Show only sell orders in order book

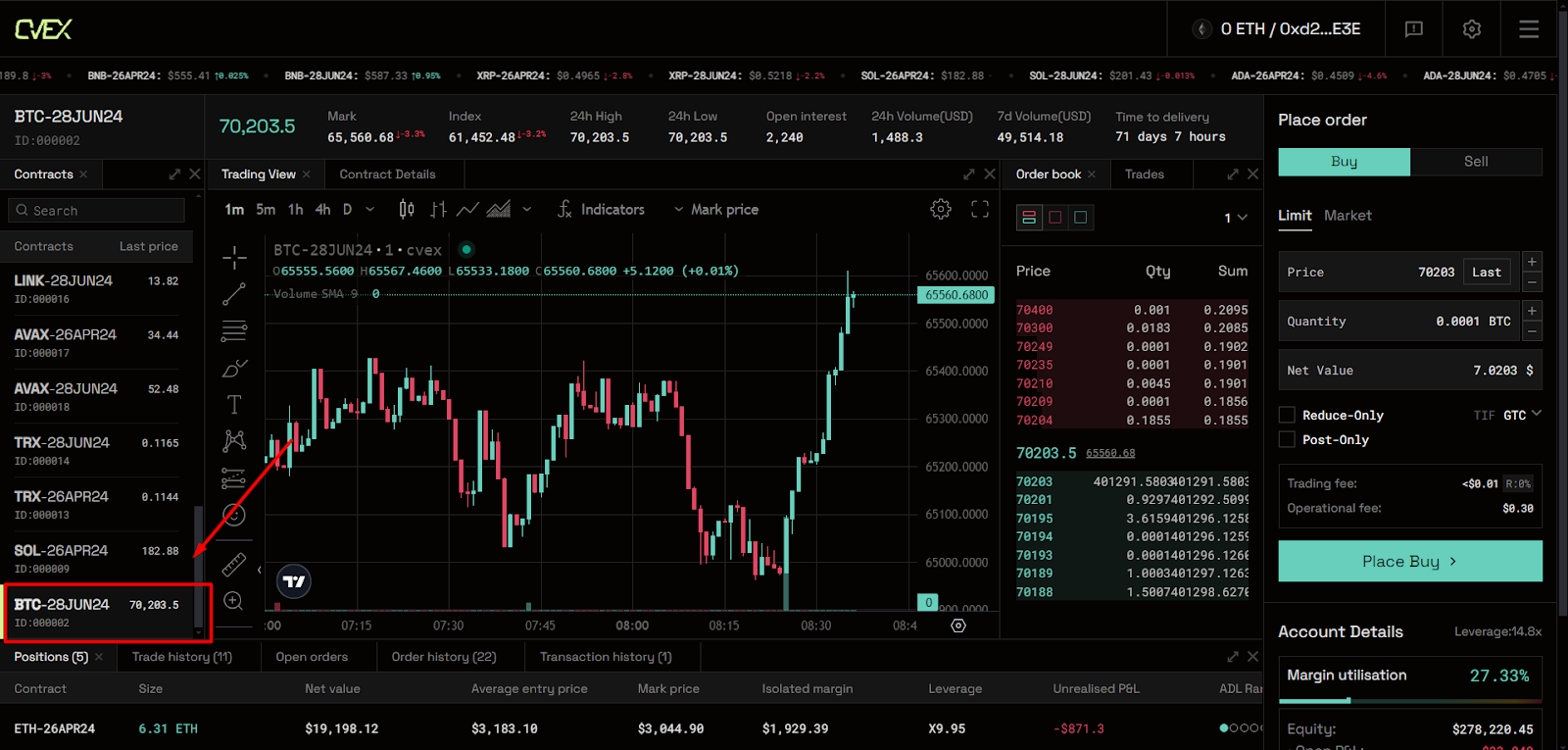[1055, 218]
